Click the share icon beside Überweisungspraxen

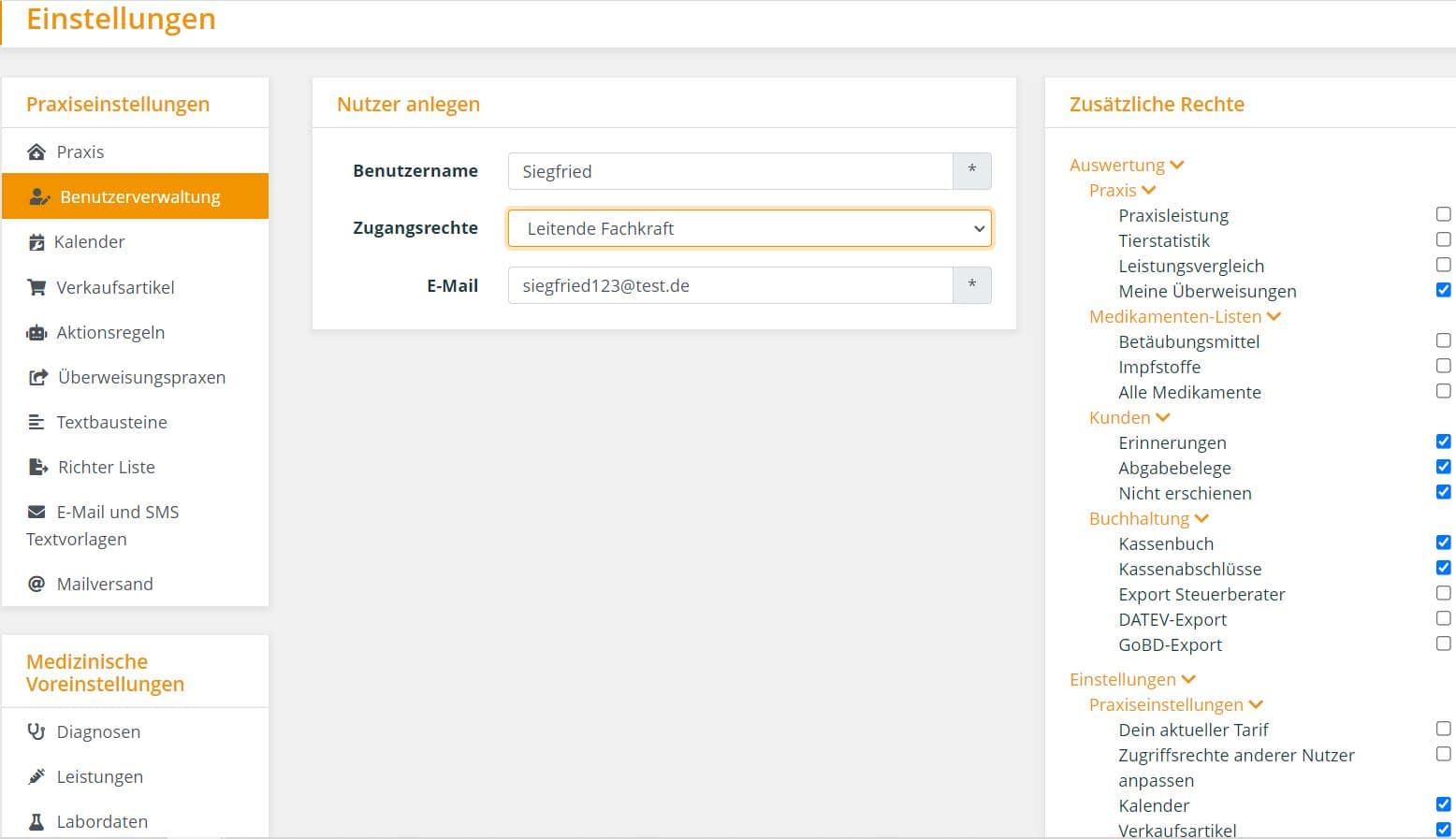pyautogui.click(x=38, y=377)
